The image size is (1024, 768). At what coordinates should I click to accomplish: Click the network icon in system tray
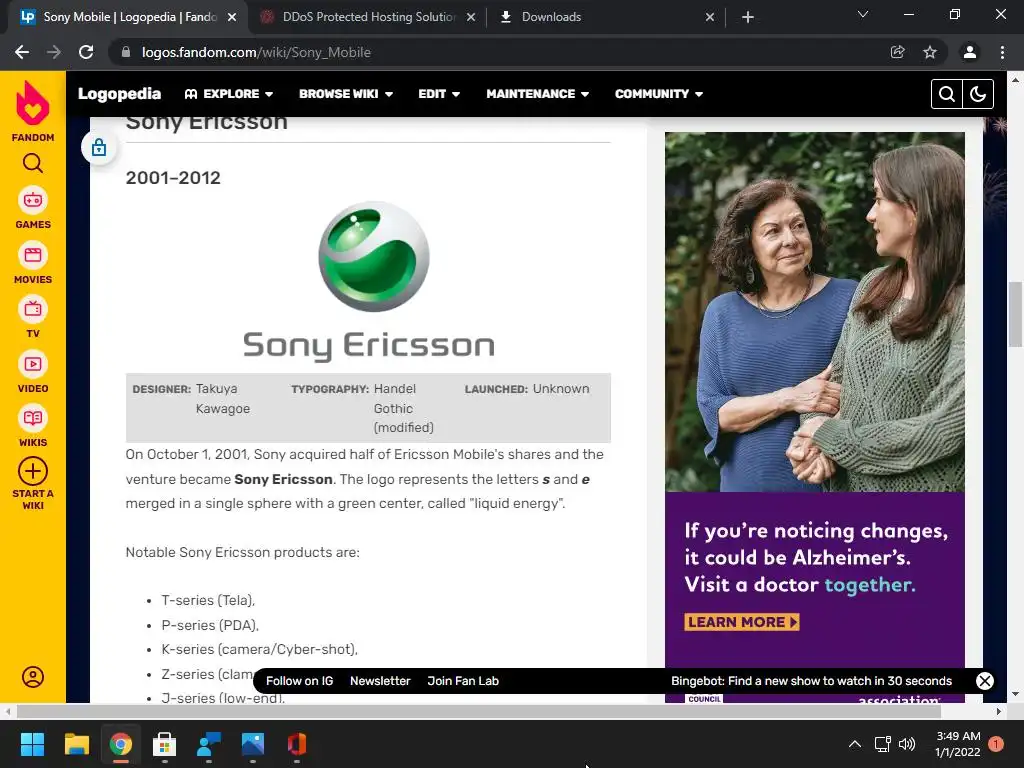pos(882,744)
